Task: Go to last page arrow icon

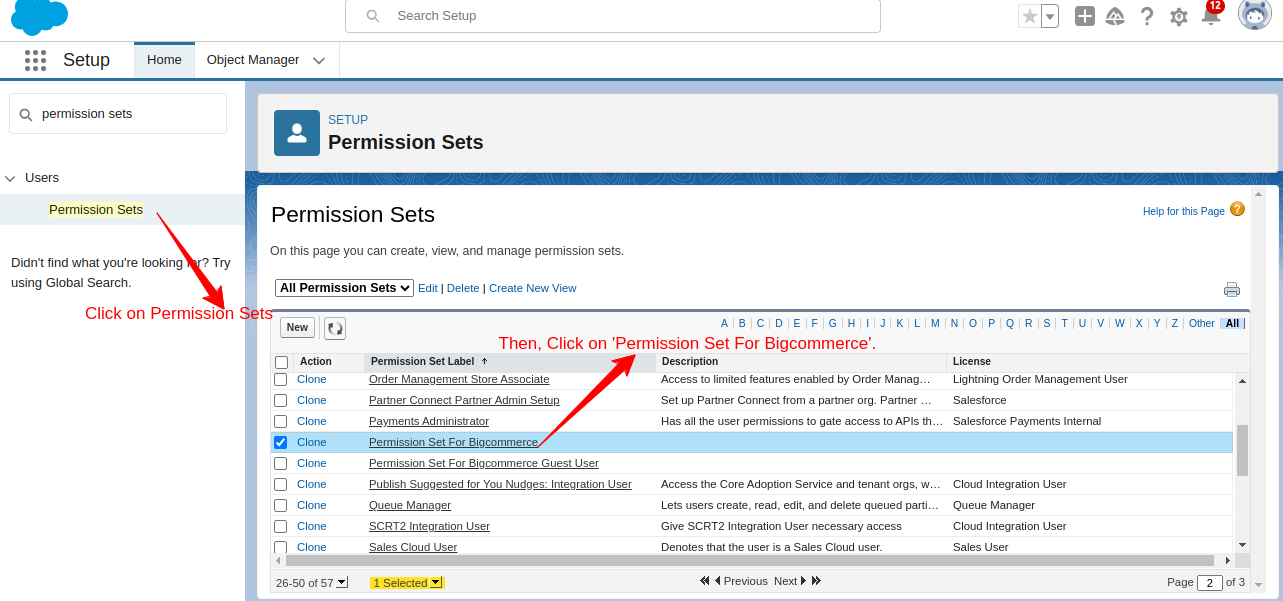Action: coord(816,581)
